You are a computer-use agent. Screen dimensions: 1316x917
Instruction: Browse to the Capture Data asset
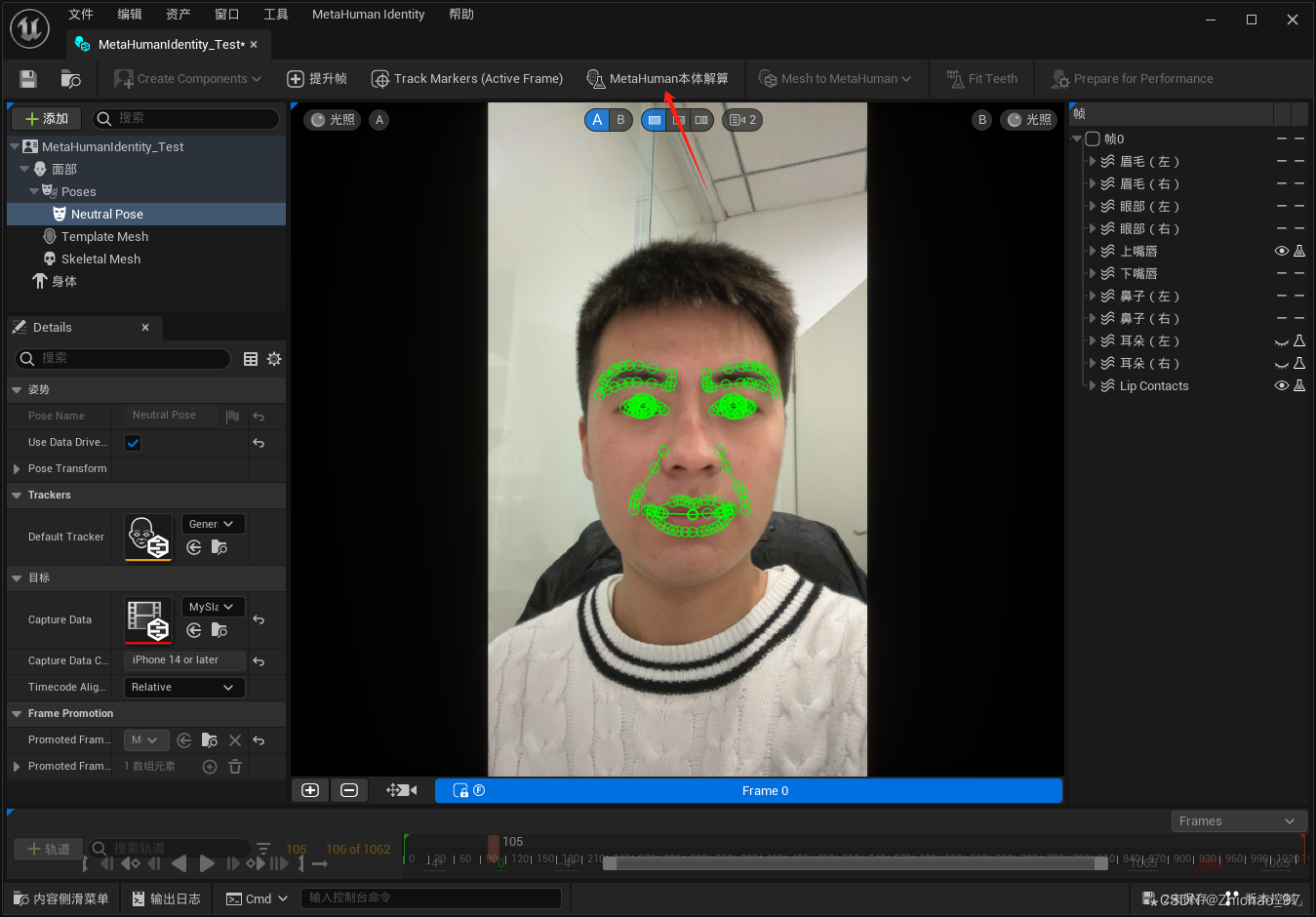tap(219, 631)
